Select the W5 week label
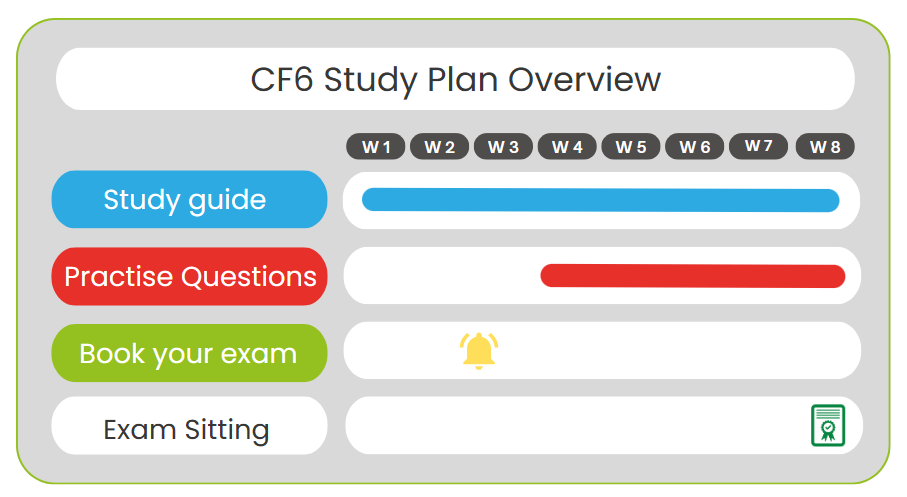The width and height of the screenshot is (907, 497). click(x=631, y=147)
